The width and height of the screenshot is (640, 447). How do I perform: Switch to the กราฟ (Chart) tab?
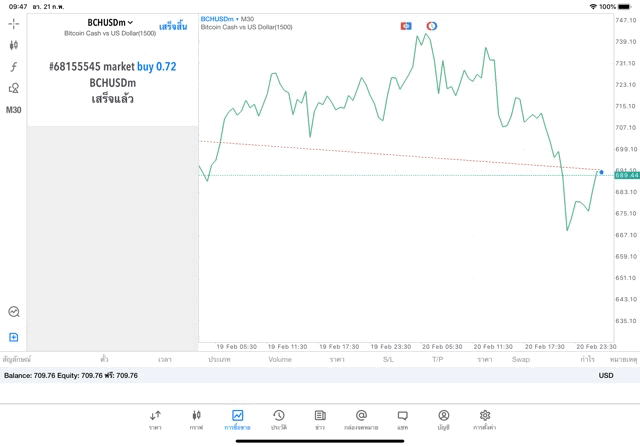(x=196, y=419)
